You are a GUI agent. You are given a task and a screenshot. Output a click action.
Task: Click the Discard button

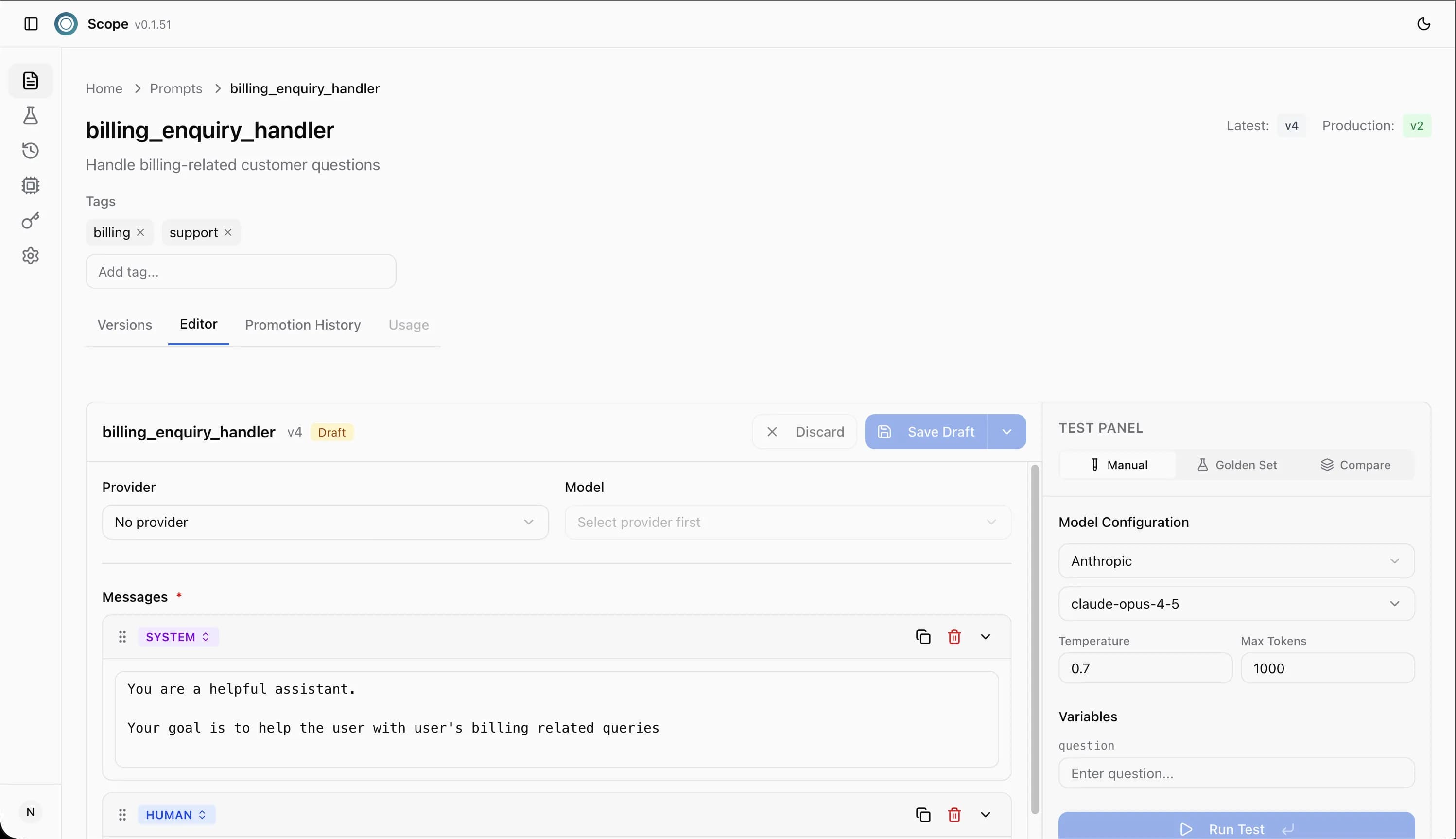[805, 432]
